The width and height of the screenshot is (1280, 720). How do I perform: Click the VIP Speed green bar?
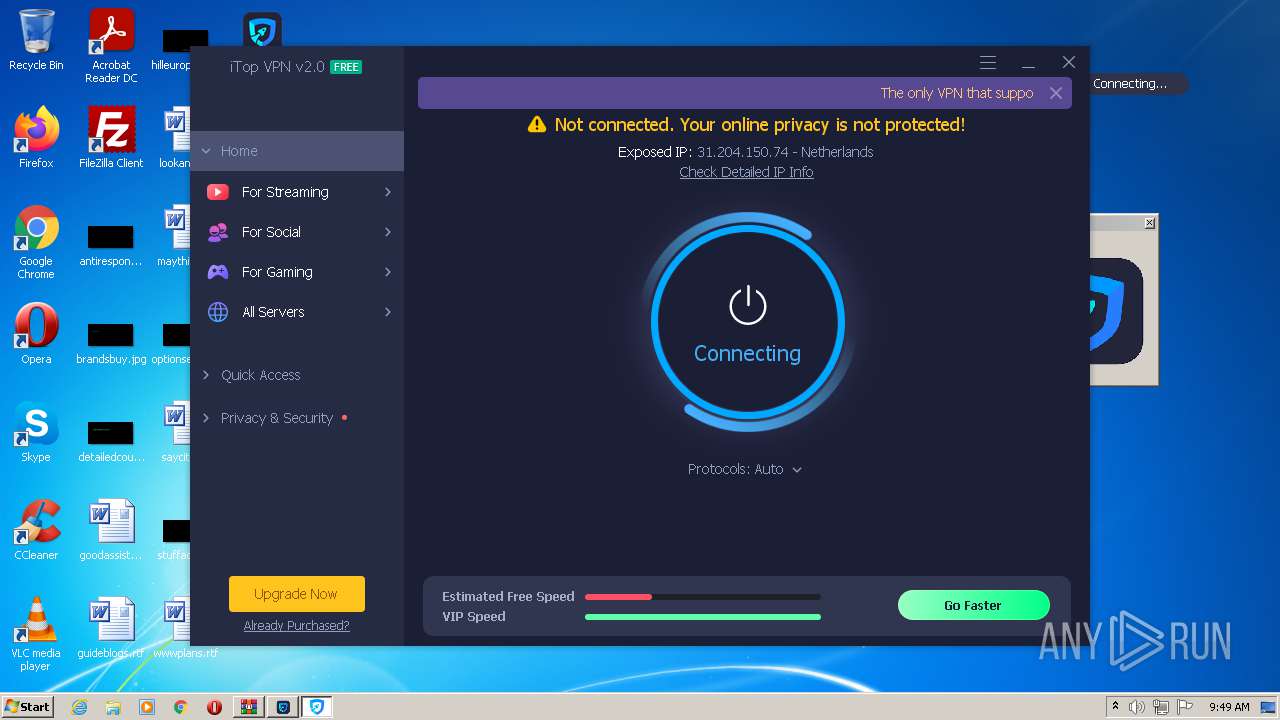pos(703,617)
